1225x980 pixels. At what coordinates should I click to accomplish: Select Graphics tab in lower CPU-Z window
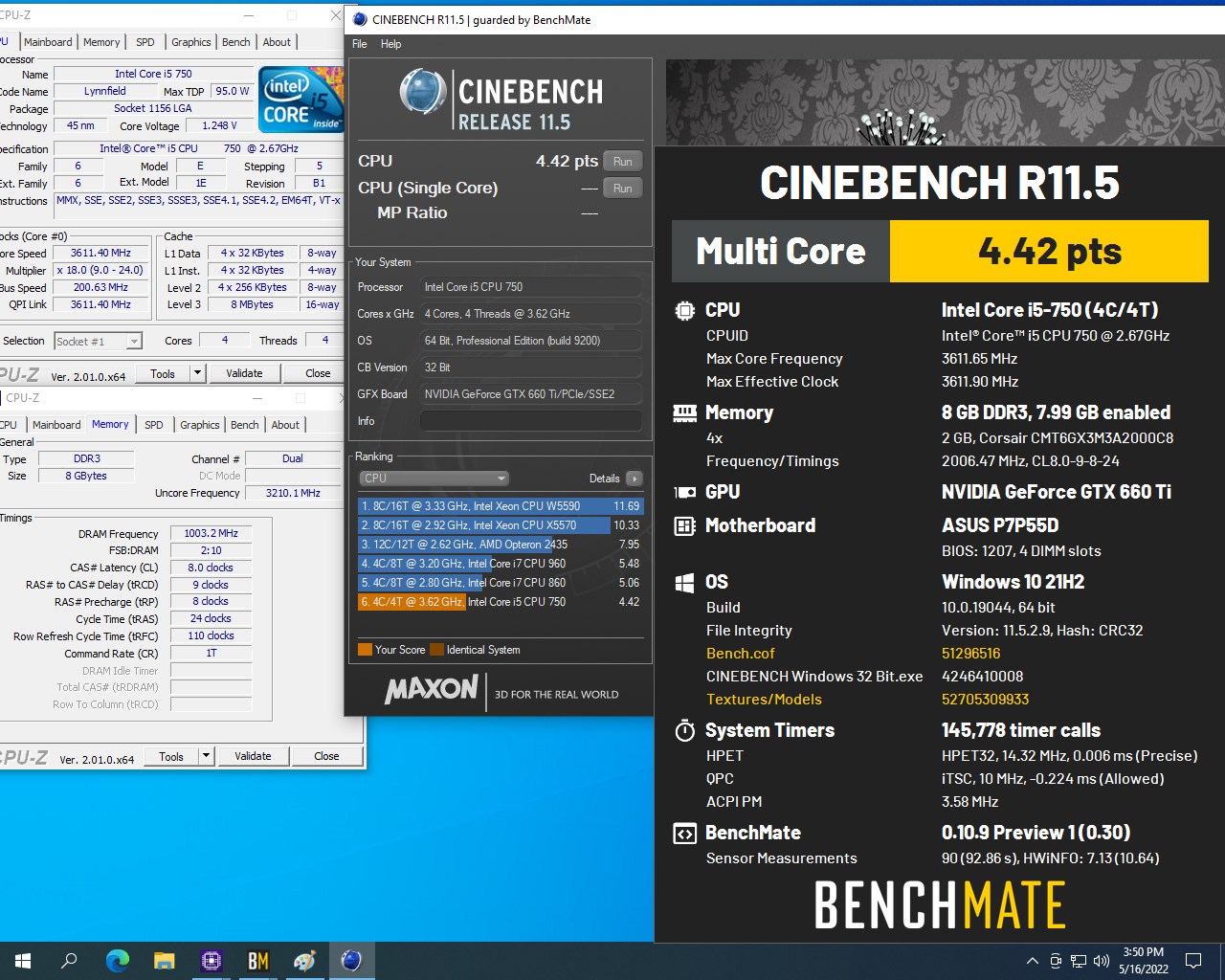pyautogui.click(x=199, y=425)
